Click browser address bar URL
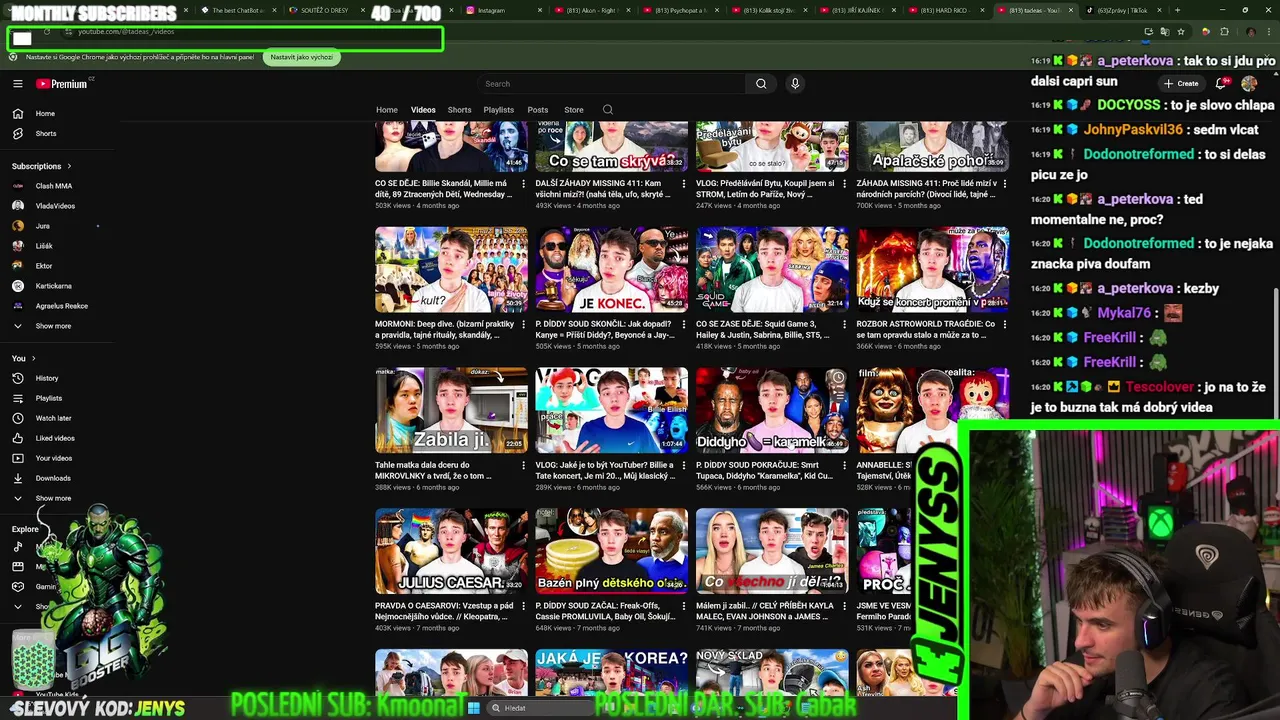Viewport: 1280px width, 720px height. point(126,32)
